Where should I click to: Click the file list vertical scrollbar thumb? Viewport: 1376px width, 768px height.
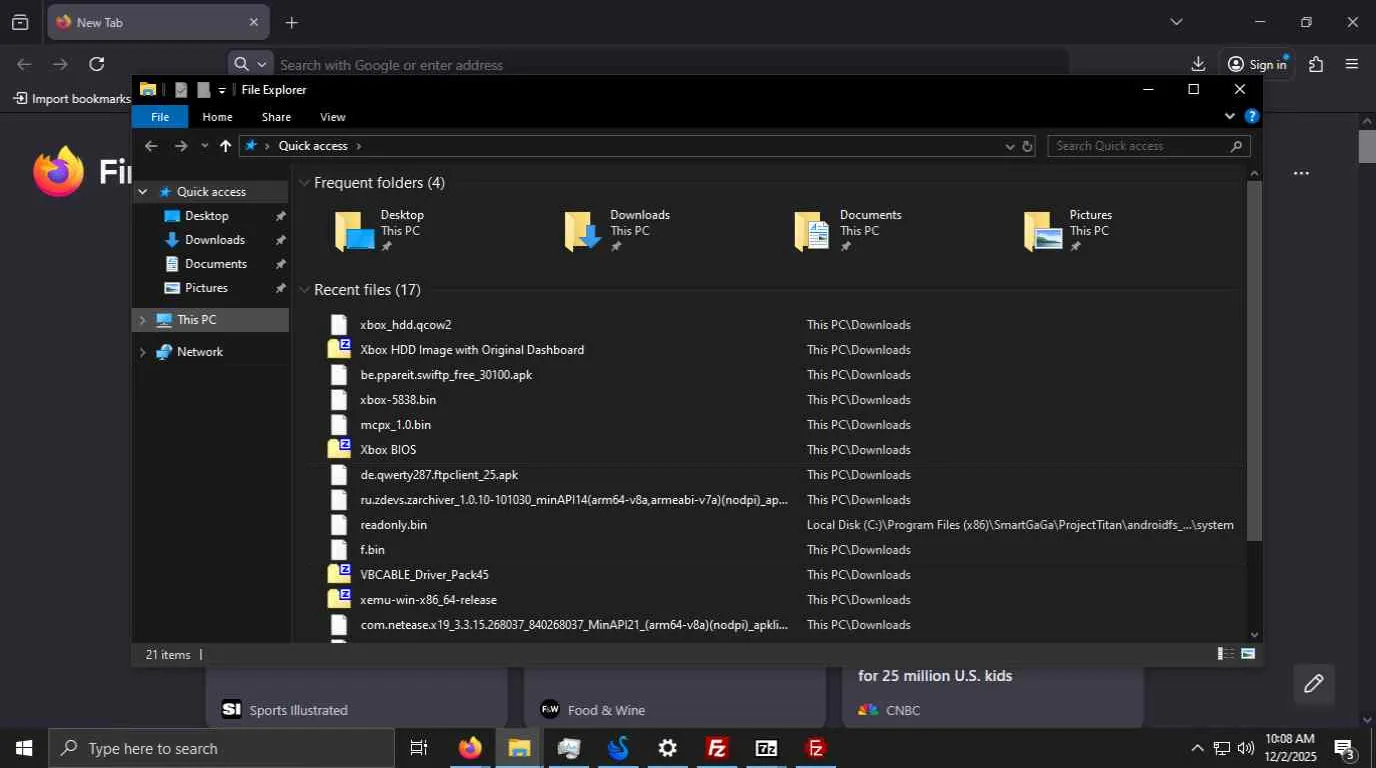[x=1254, y=360]
